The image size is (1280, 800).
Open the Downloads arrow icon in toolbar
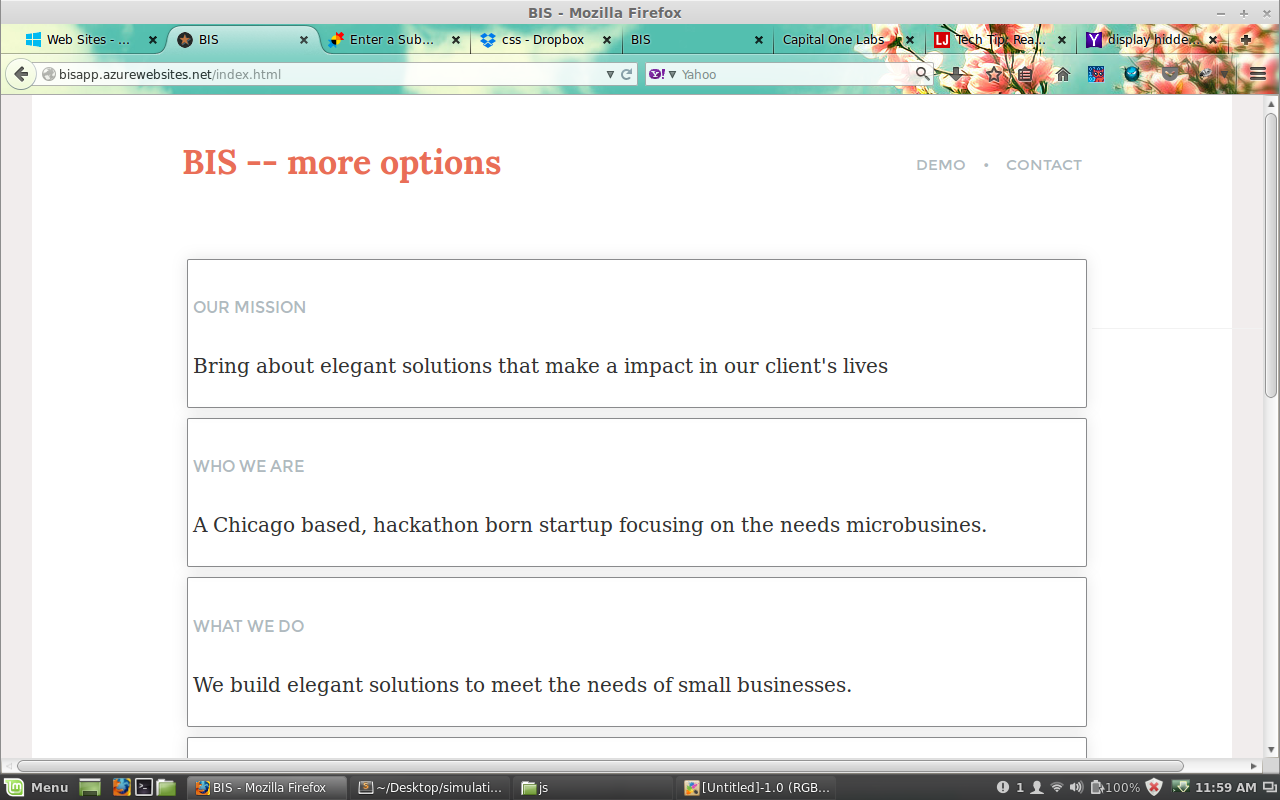pos(957,74)
